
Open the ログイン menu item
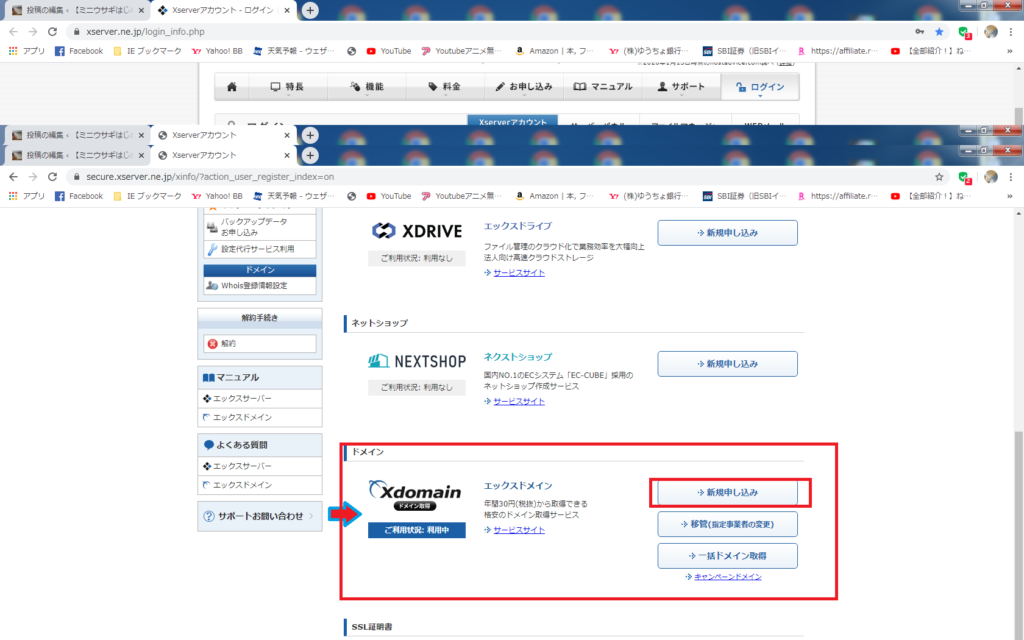point(760,87)
